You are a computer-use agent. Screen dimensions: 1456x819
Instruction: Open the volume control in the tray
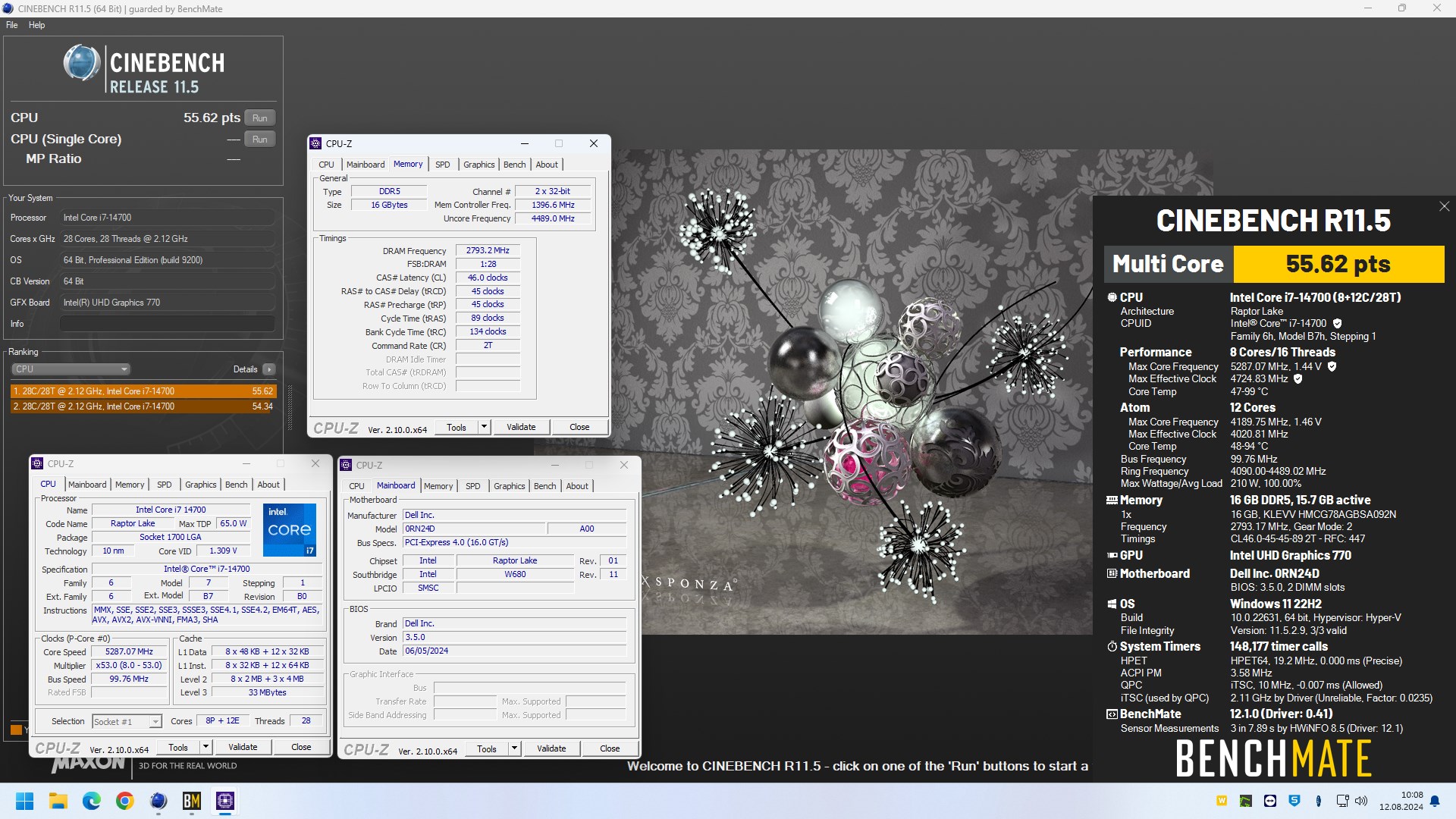coord(1361,801)
